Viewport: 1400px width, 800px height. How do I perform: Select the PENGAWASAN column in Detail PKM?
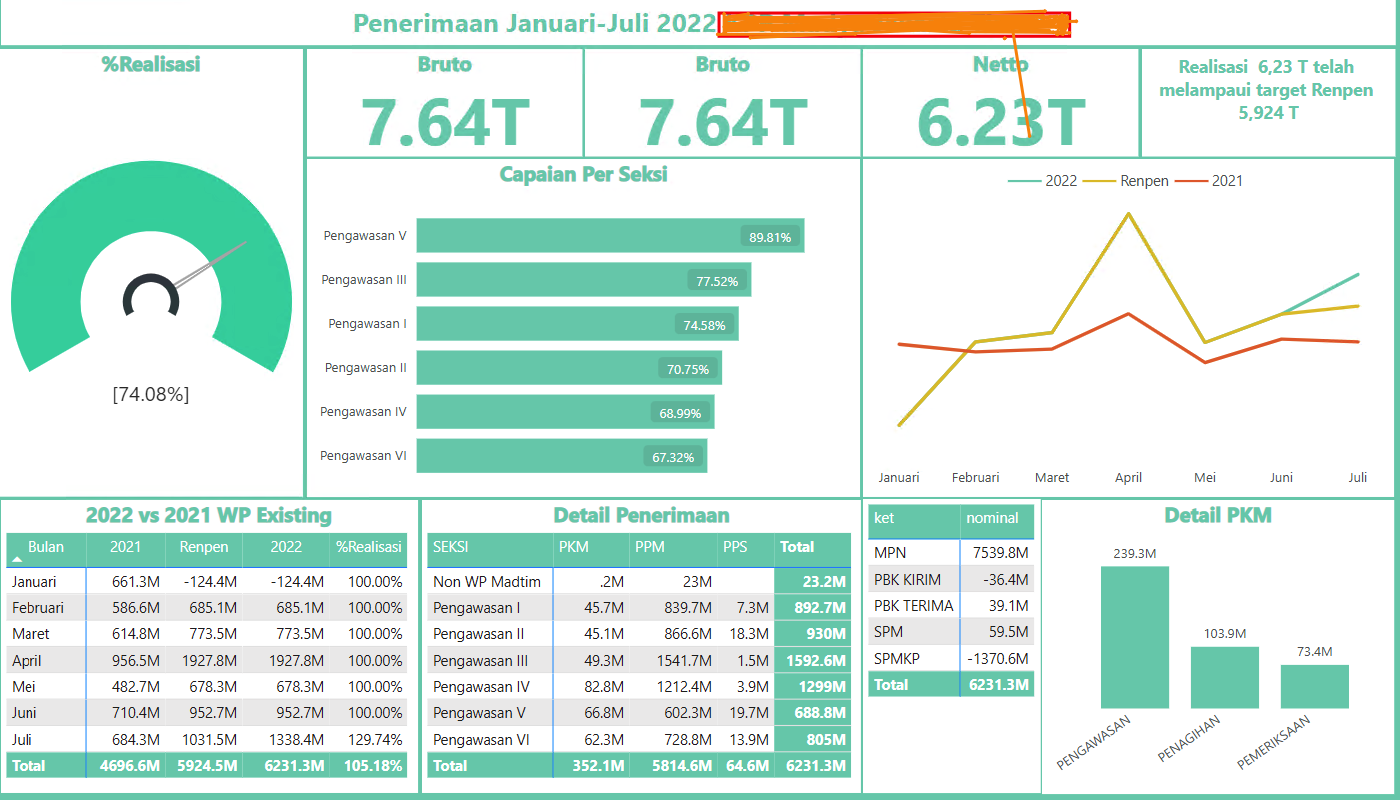[1135, 637]
